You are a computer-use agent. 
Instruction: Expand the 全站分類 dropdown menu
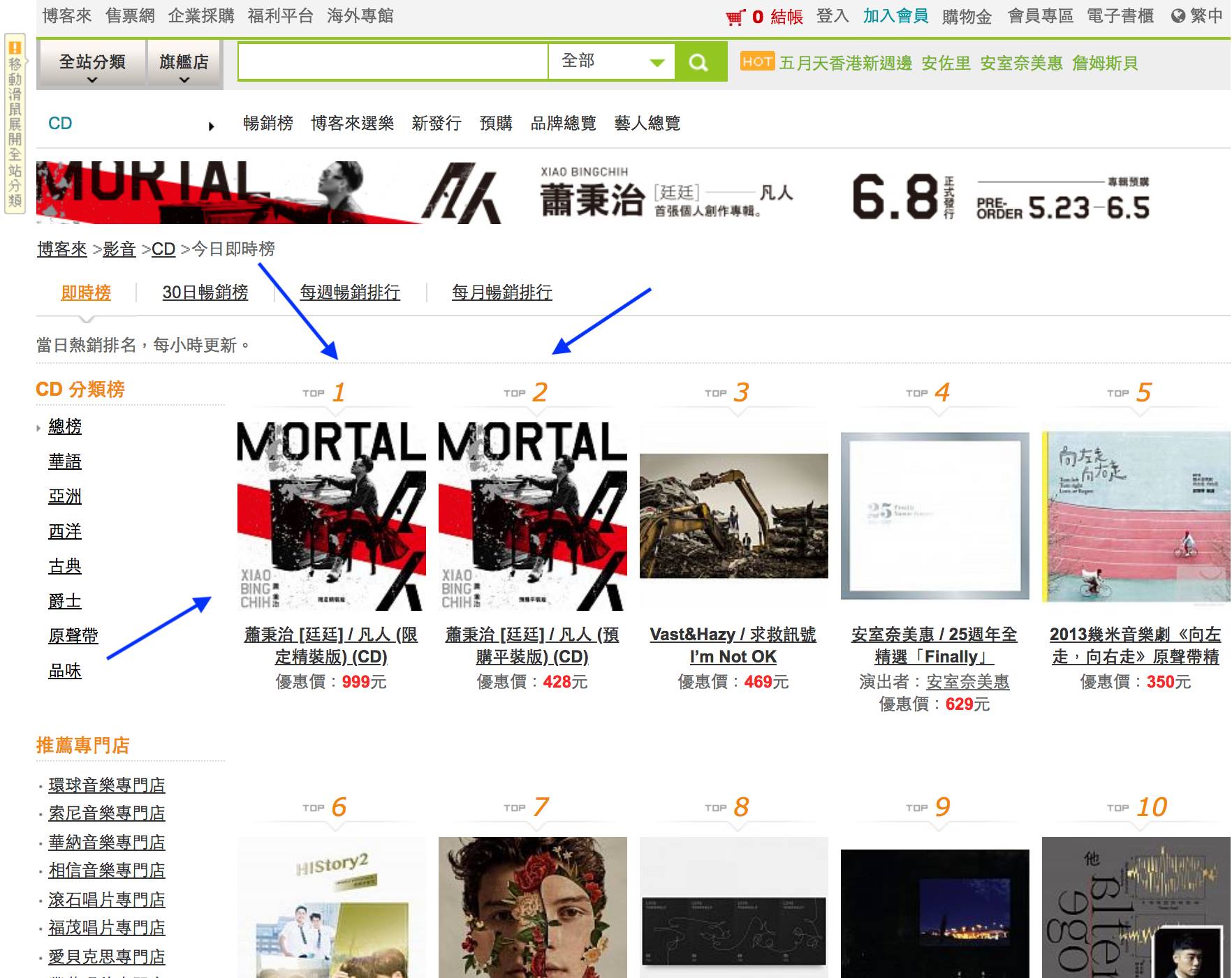click(92, 64)
